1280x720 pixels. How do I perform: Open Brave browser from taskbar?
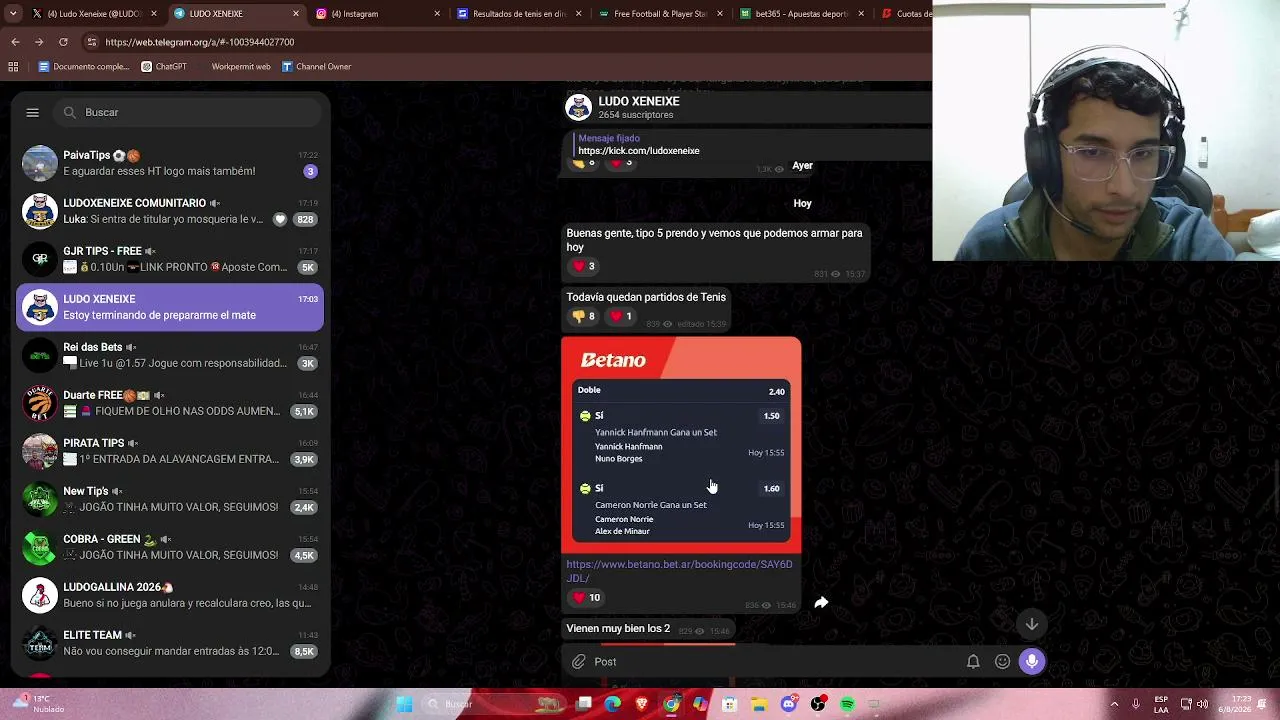[x=642, y=704]
